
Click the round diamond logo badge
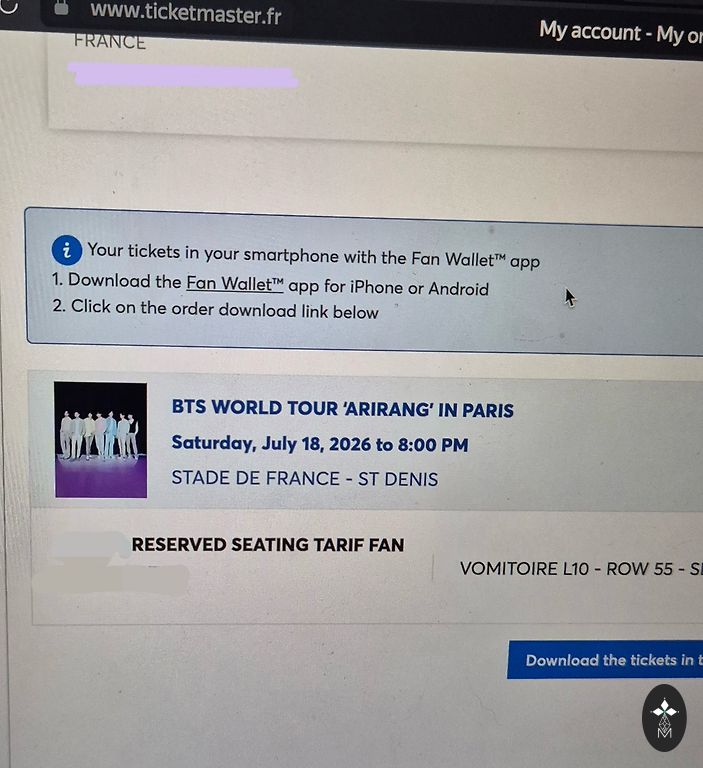click(x=664, y=718)
